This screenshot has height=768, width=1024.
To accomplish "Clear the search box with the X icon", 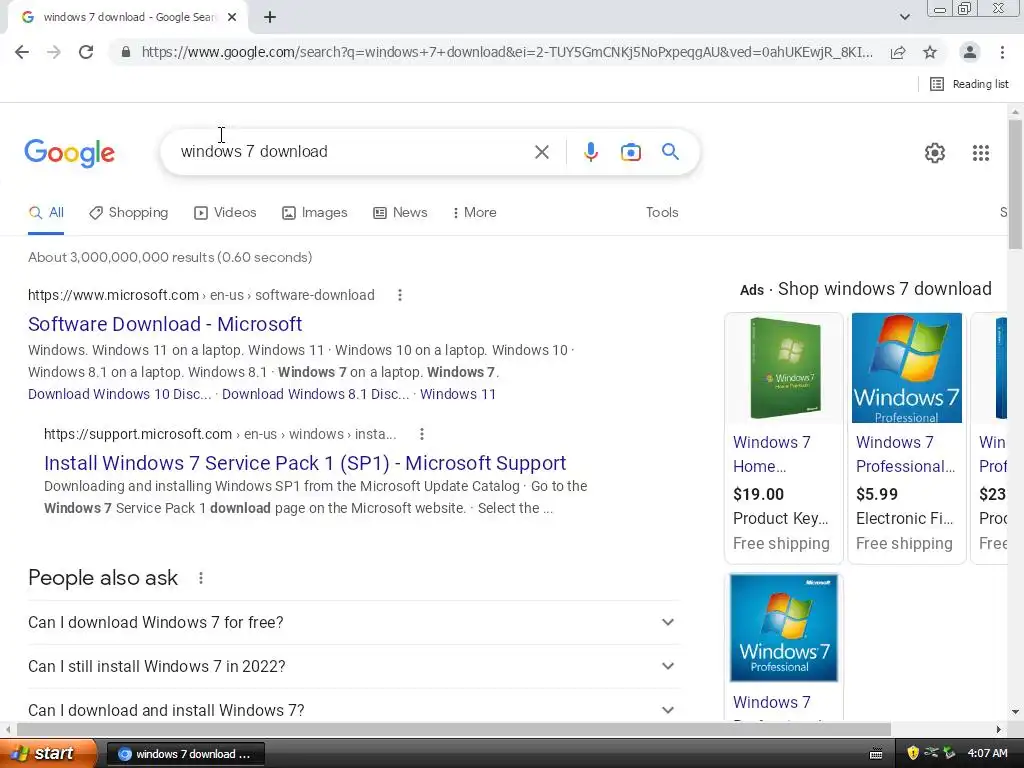I will pyautogui.click(x=541, y=152).
